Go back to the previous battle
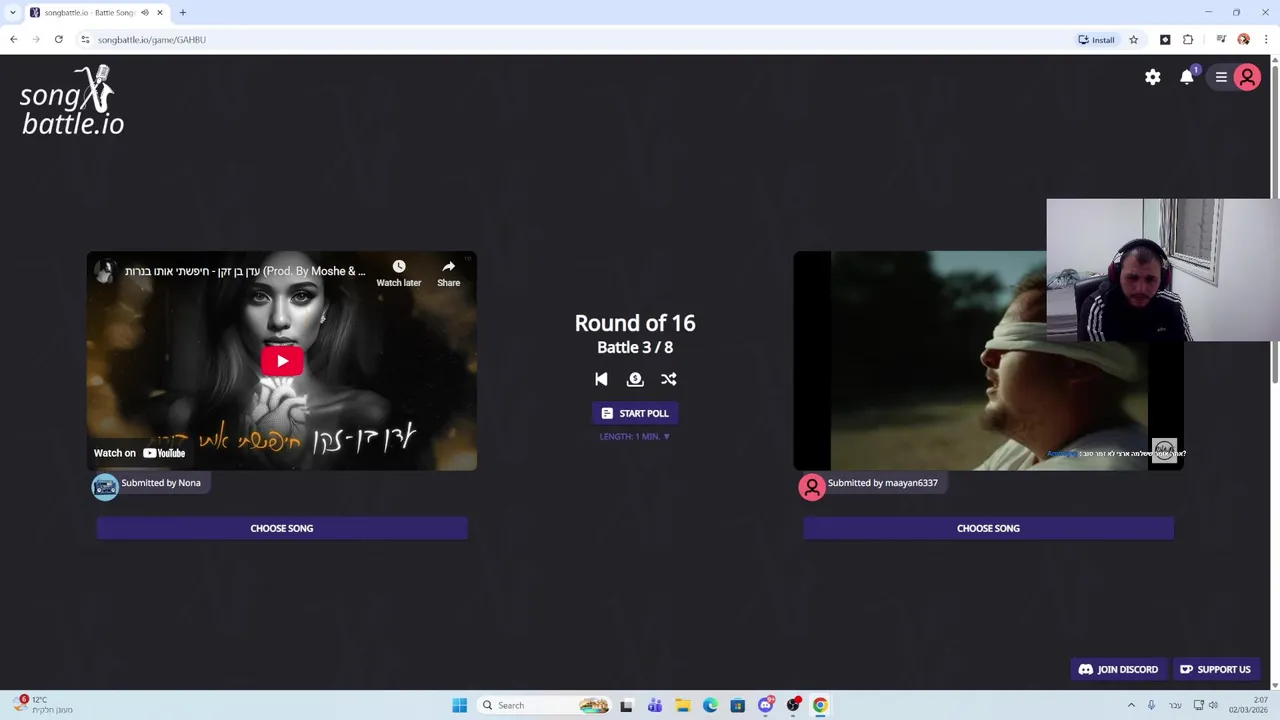Viewport: 1280px width, 720px height. (x=601, y=379)
